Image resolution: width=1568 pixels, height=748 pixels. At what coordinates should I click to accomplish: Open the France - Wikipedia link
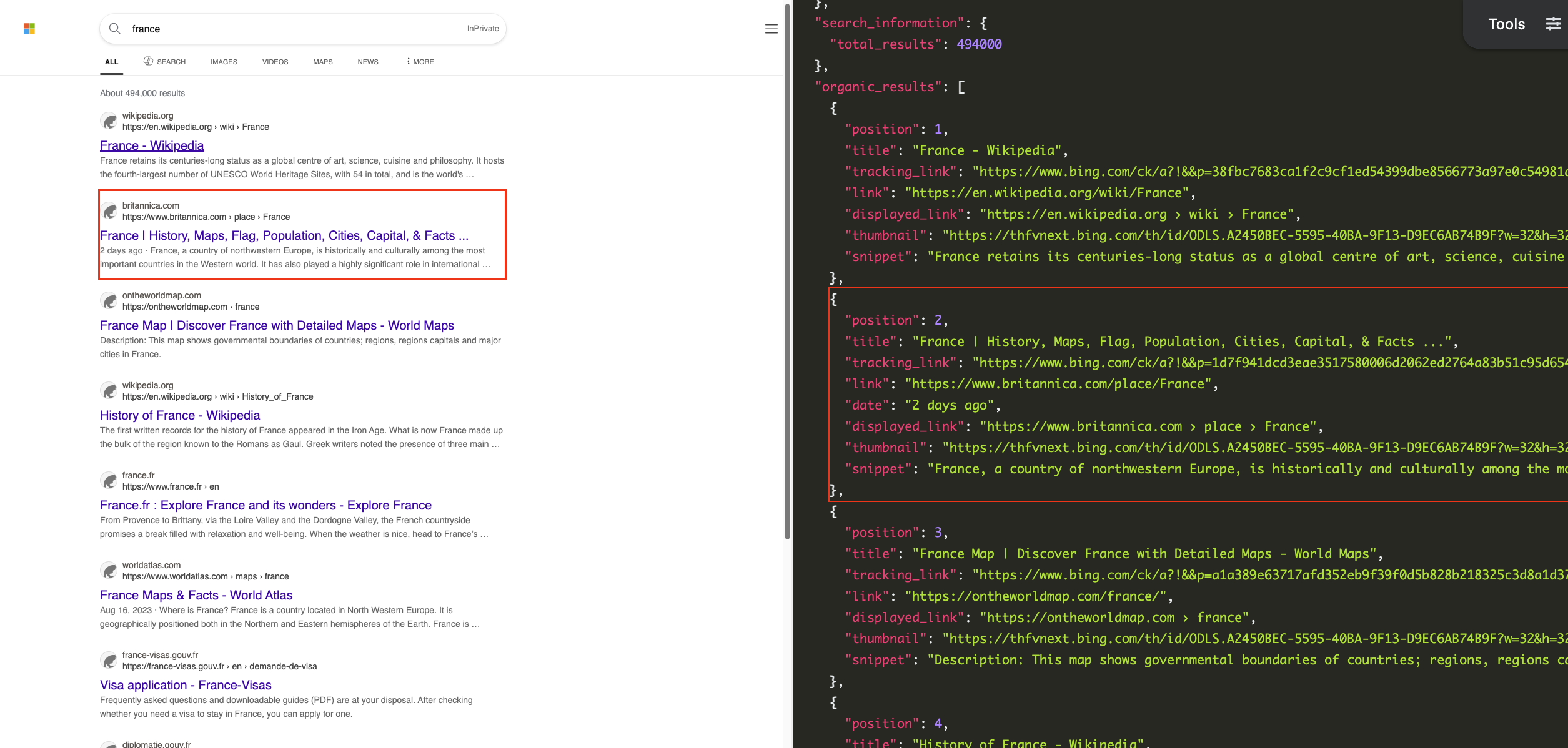click(152, 145)
